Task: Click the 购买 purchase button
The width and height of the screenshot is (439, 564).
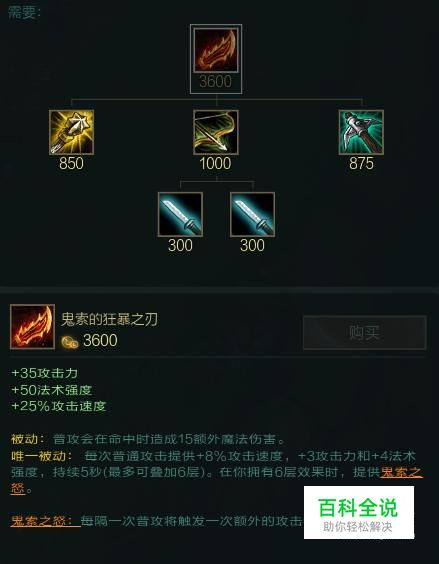Action: pyautogui.click(x=365, y=332)
